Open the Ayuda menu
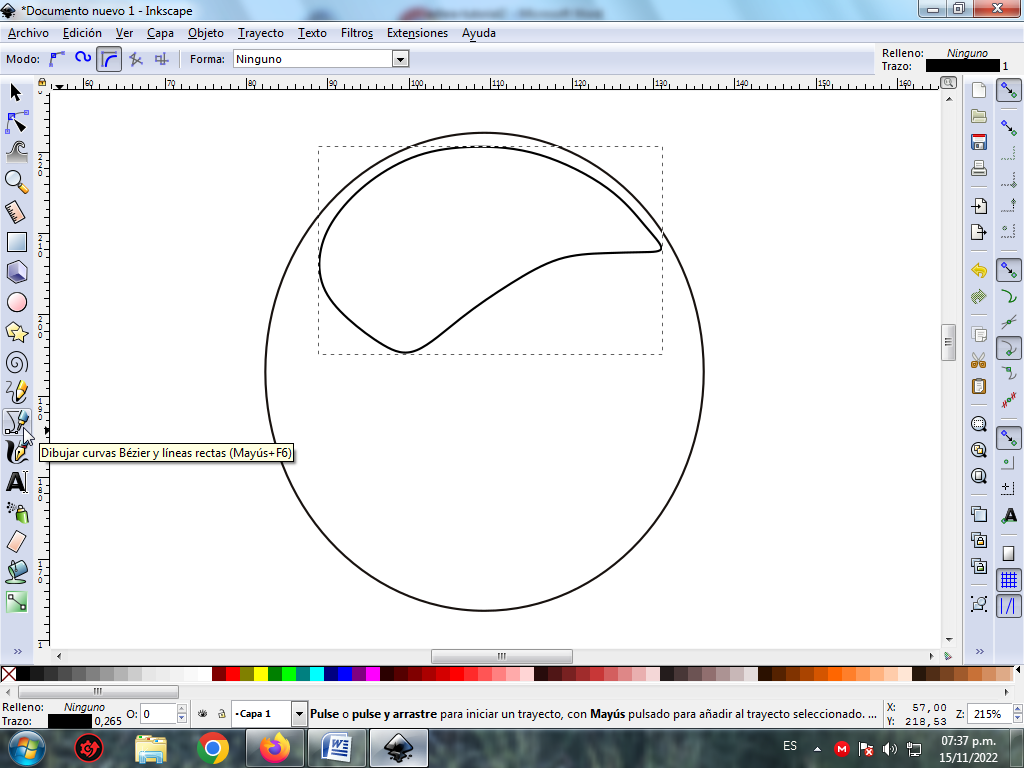The width and height of the screenshot is (1024, 768). pyautogui.click(x=479, y=33)
